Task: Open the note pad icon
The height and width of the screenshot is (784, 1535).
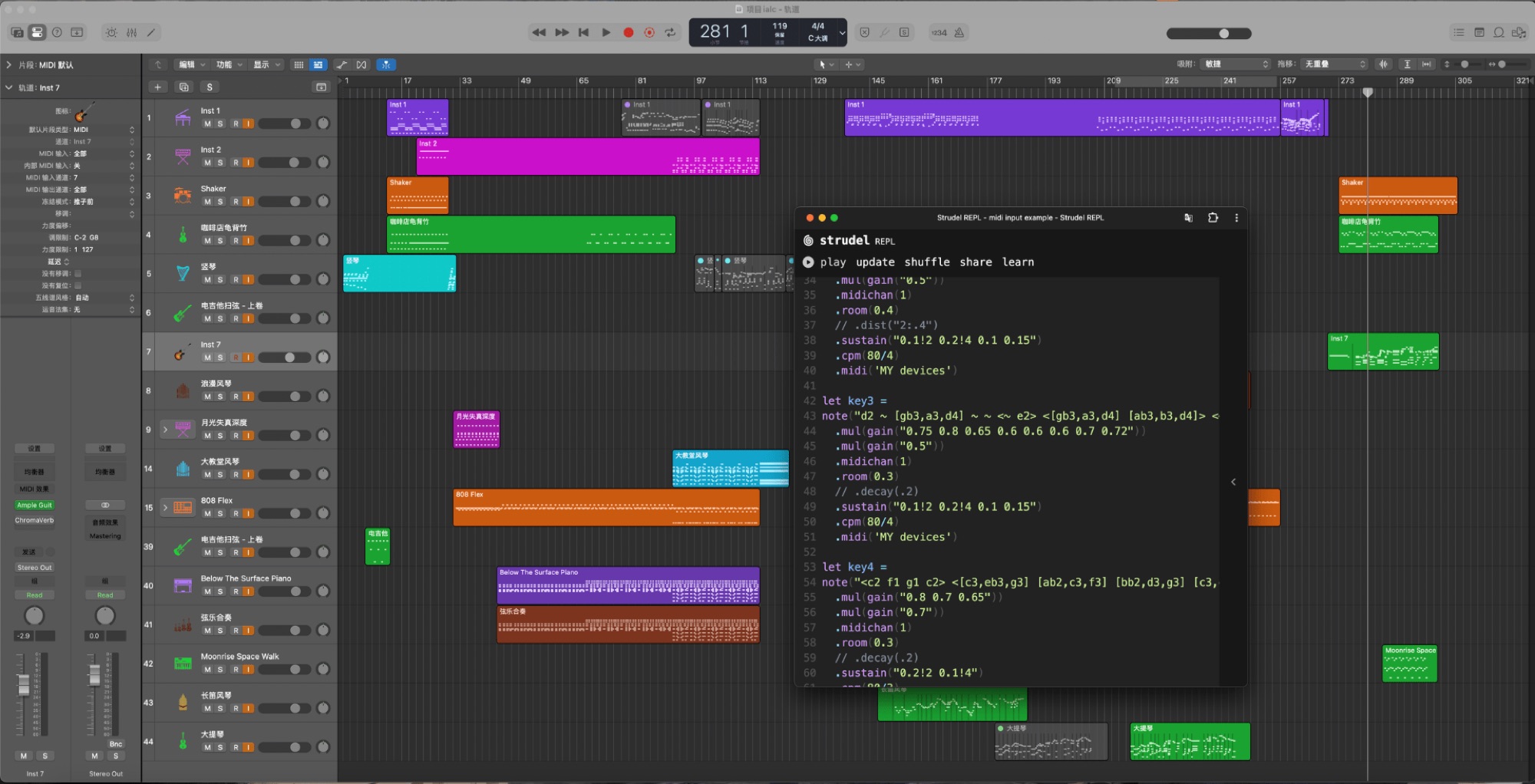Action: (x=1479, y=32)
